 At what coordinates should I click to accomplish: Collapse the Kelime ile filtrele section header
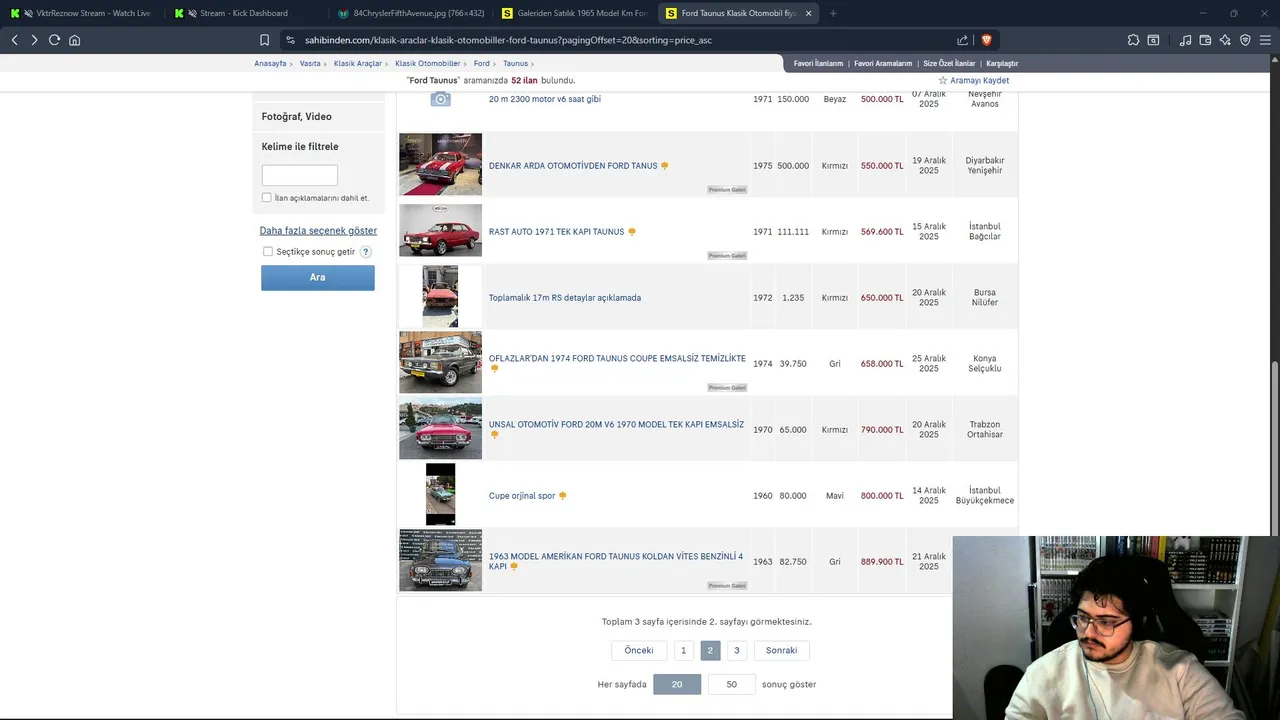300,147
